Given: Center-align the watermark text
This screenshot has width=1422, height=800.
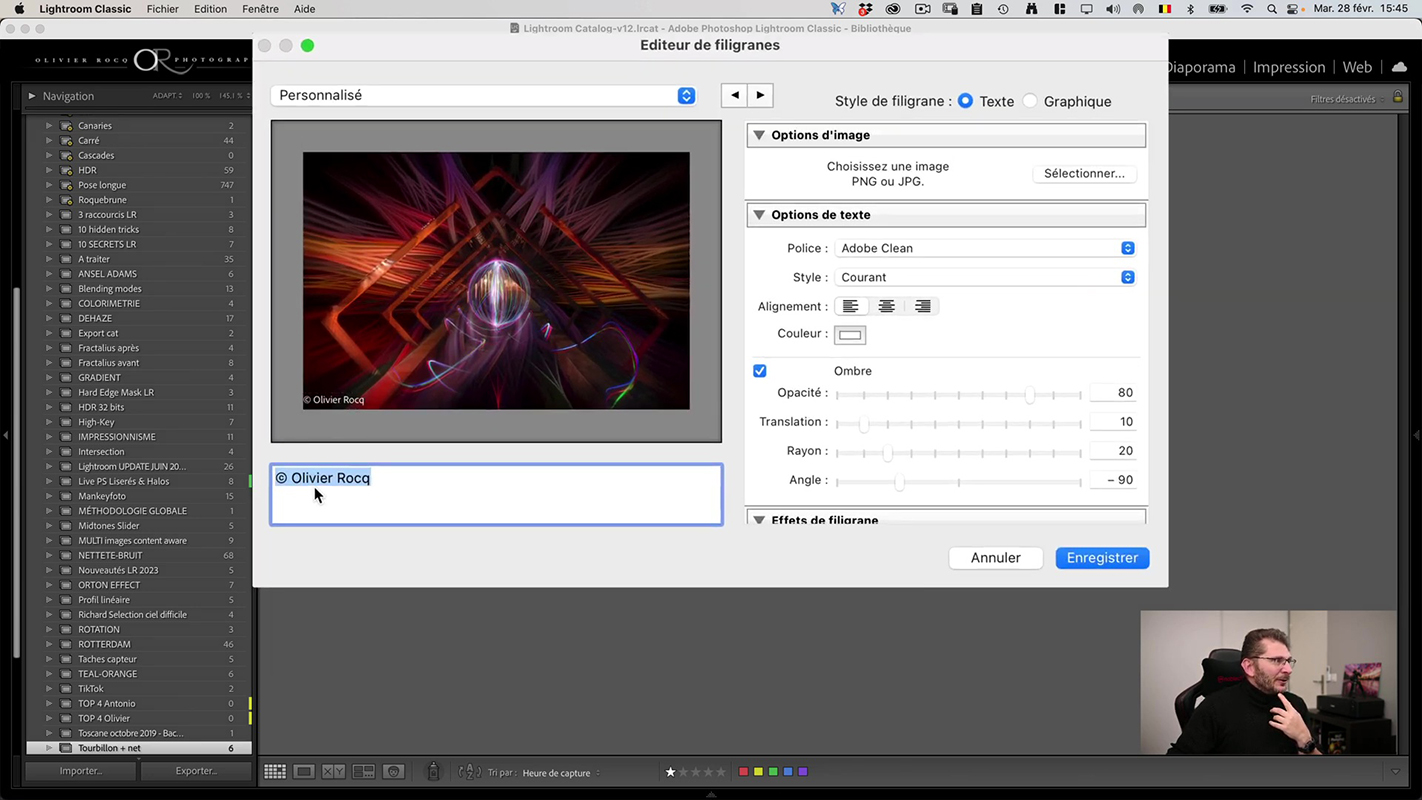Looking at the screenshot, I should (x=886, y=306).
